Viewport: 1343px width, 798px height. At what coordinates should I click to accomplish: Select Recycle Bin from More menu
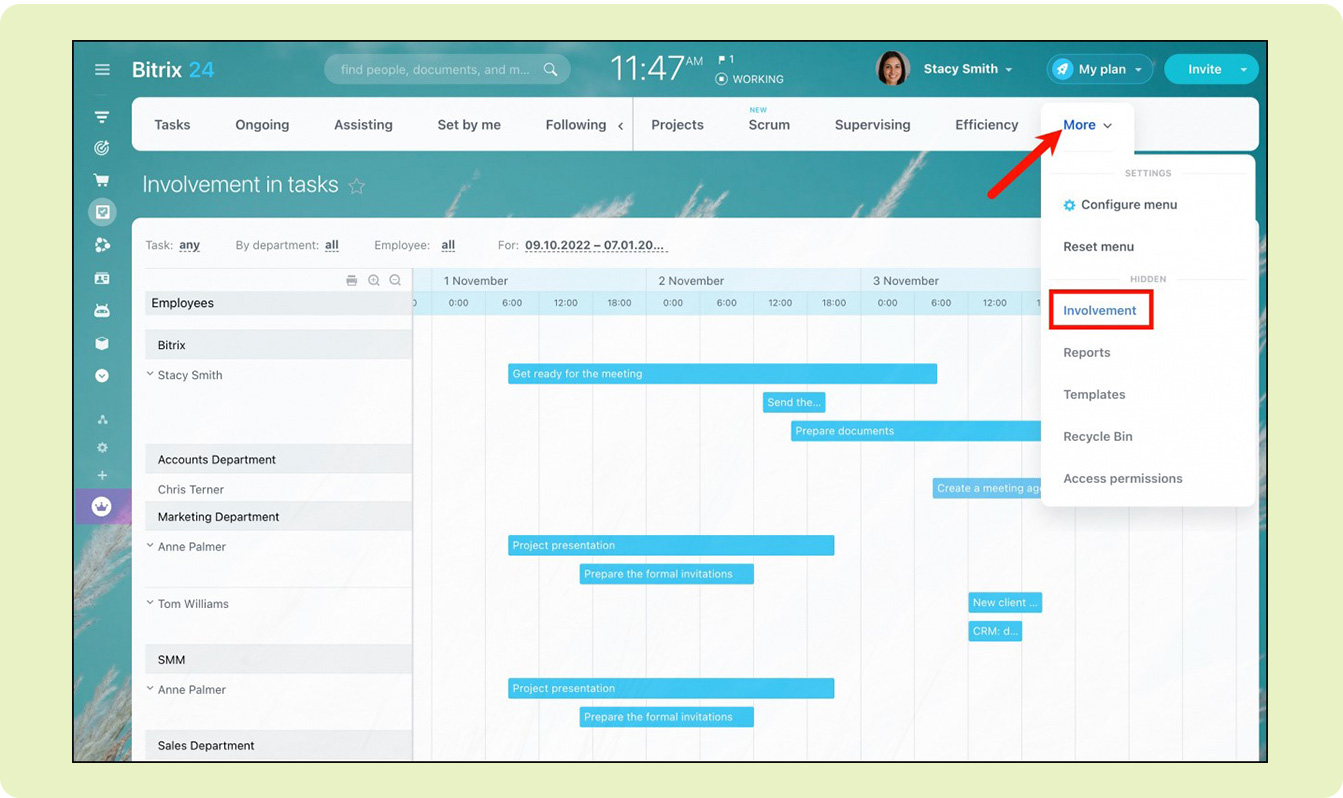tap(1098, 437)
